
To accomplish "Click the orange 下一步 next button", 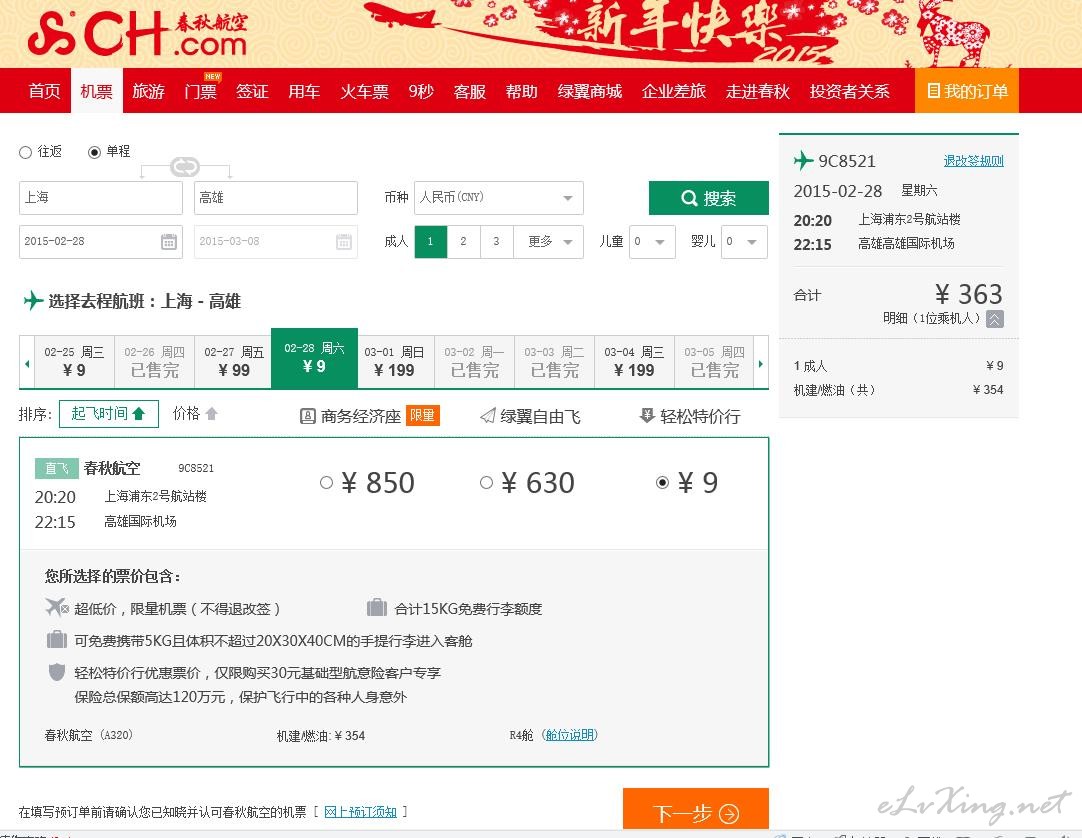I will (x=696, y=809).
